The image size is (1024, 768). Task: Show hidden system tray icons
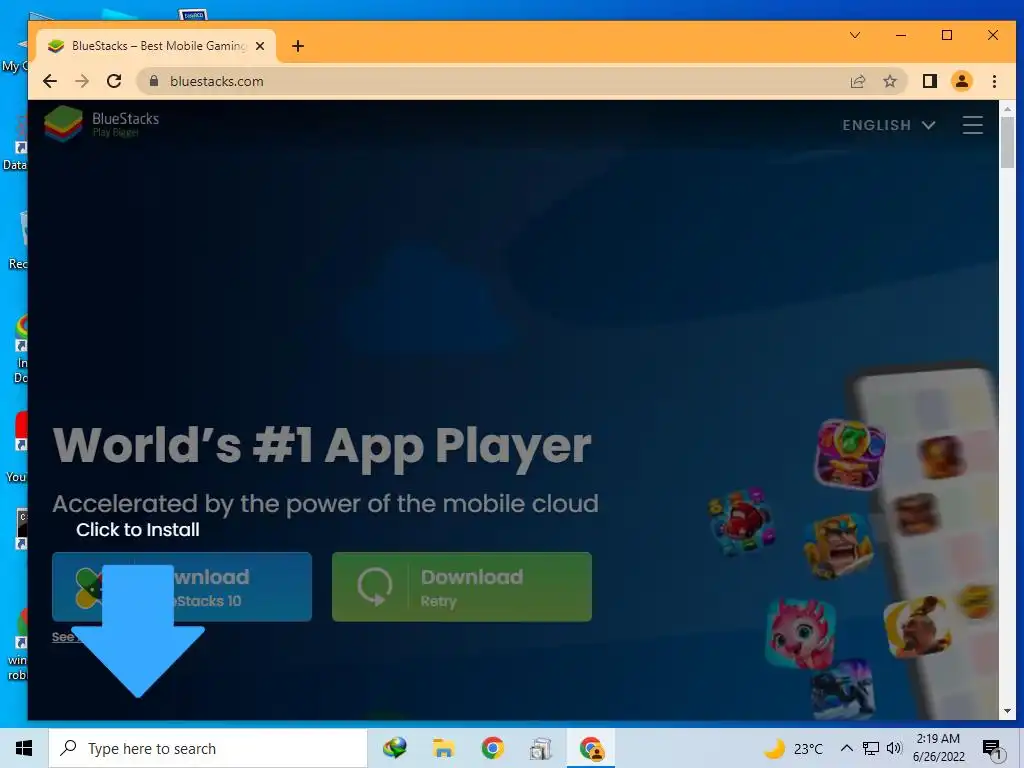pos(846,748)
